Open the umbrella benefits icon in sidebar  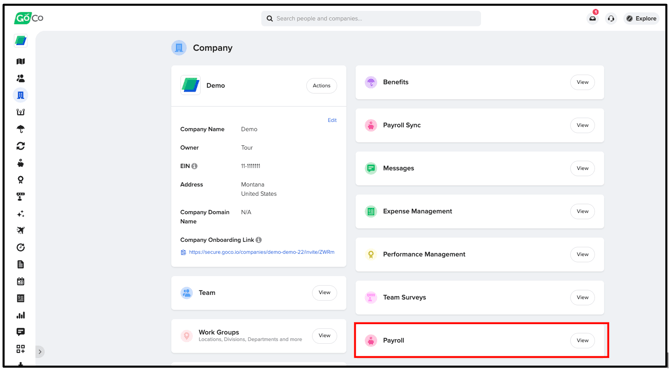21,129
